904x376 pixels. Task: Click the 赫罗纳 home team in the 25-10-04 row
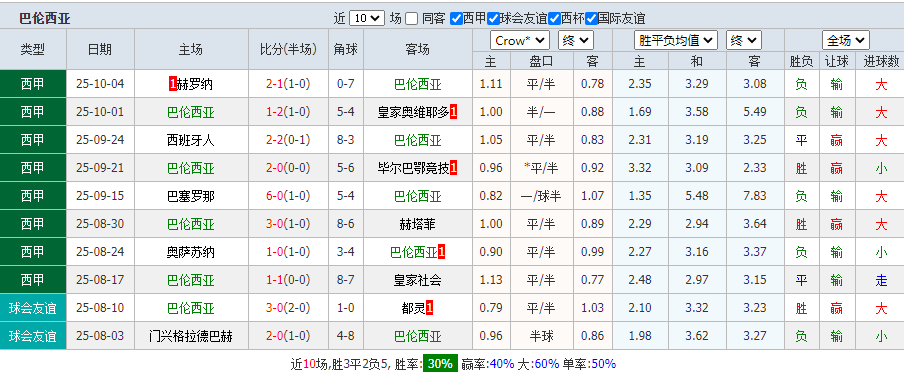point(195,84)
